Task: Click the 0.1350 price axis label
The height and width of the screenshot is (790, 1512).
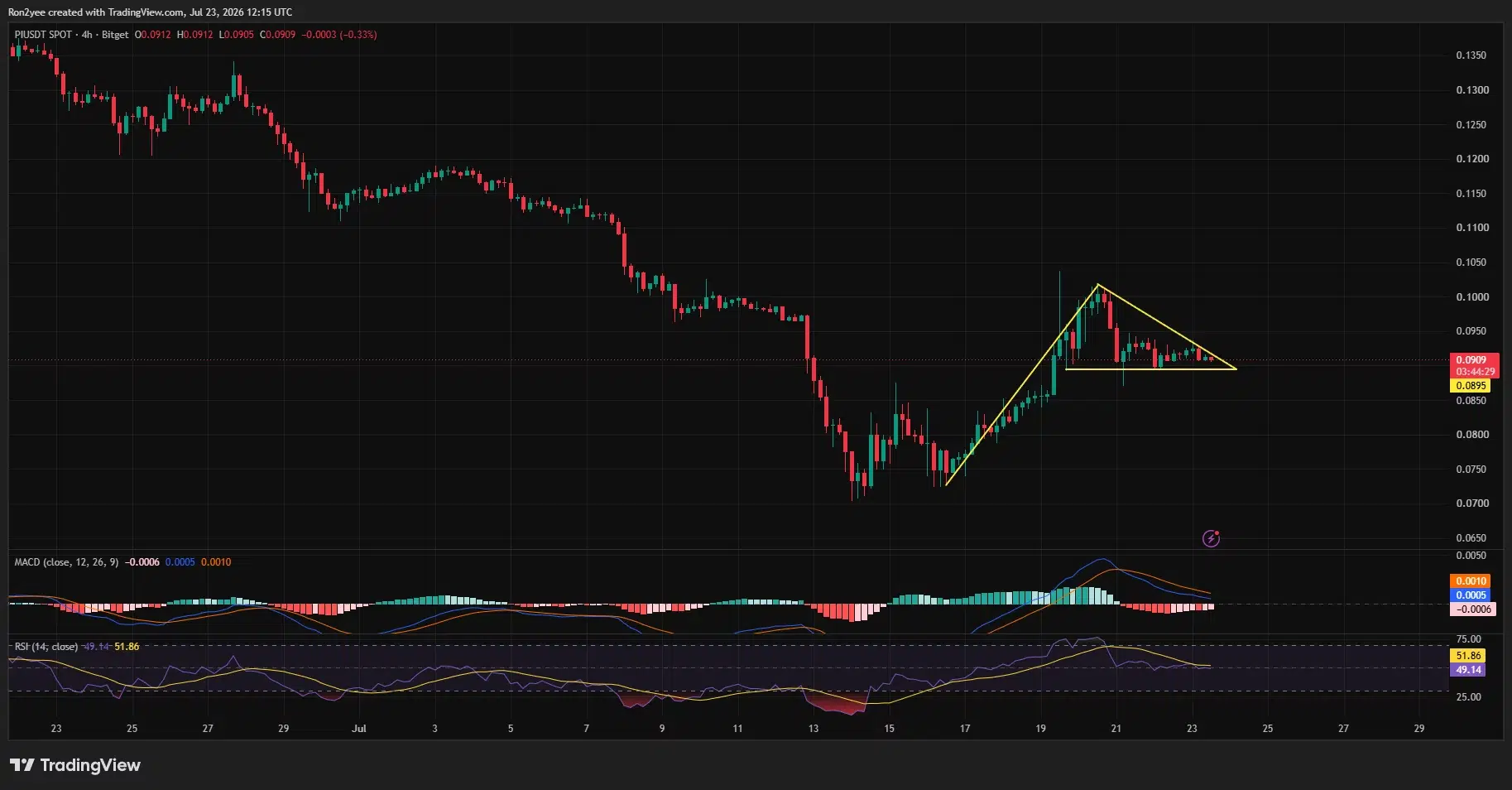Action: point(1471,55)
